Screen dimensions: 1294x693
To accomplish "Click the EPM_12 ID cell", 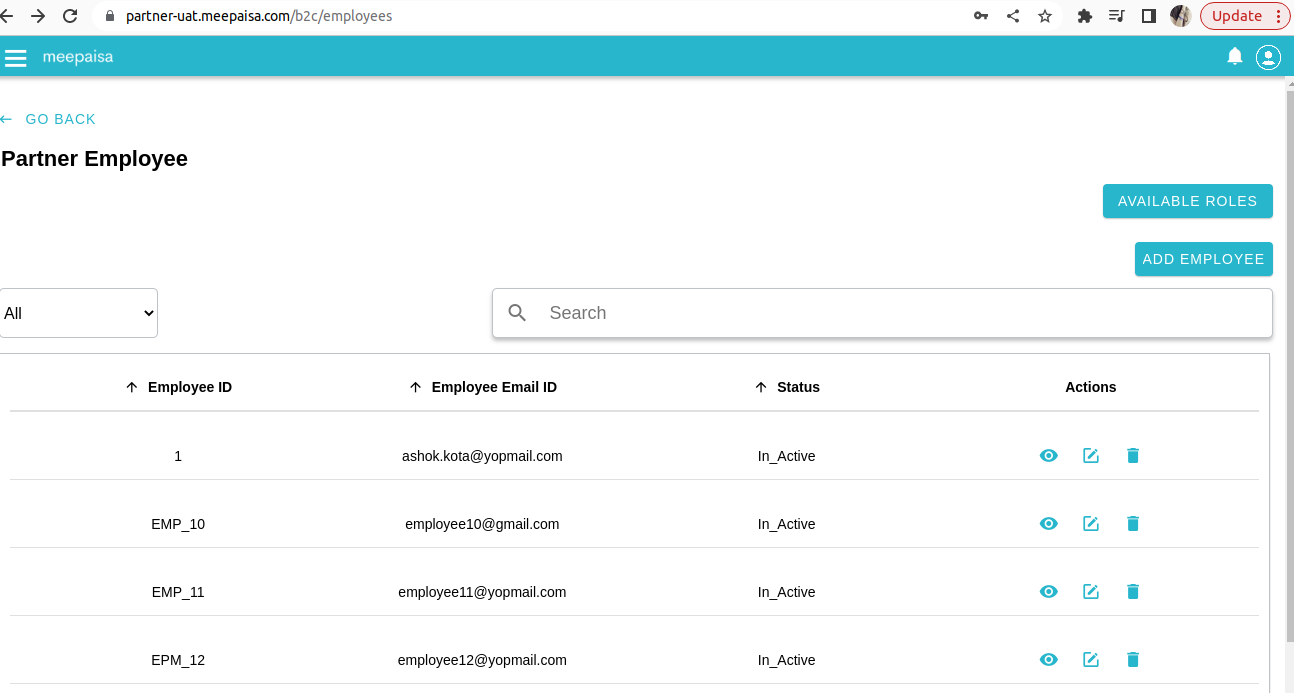I will (178, 660).
